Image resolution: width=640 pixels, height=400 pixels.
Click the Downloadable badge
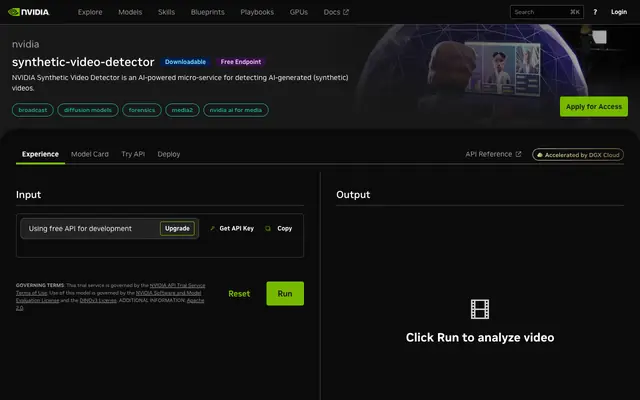pyautogui.click(x=185, y=62)
